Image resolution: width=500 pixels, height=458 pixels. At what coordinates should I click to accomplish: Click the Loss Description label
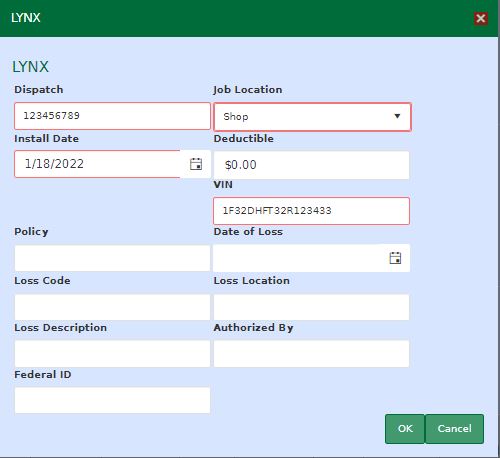coord(60,328)
